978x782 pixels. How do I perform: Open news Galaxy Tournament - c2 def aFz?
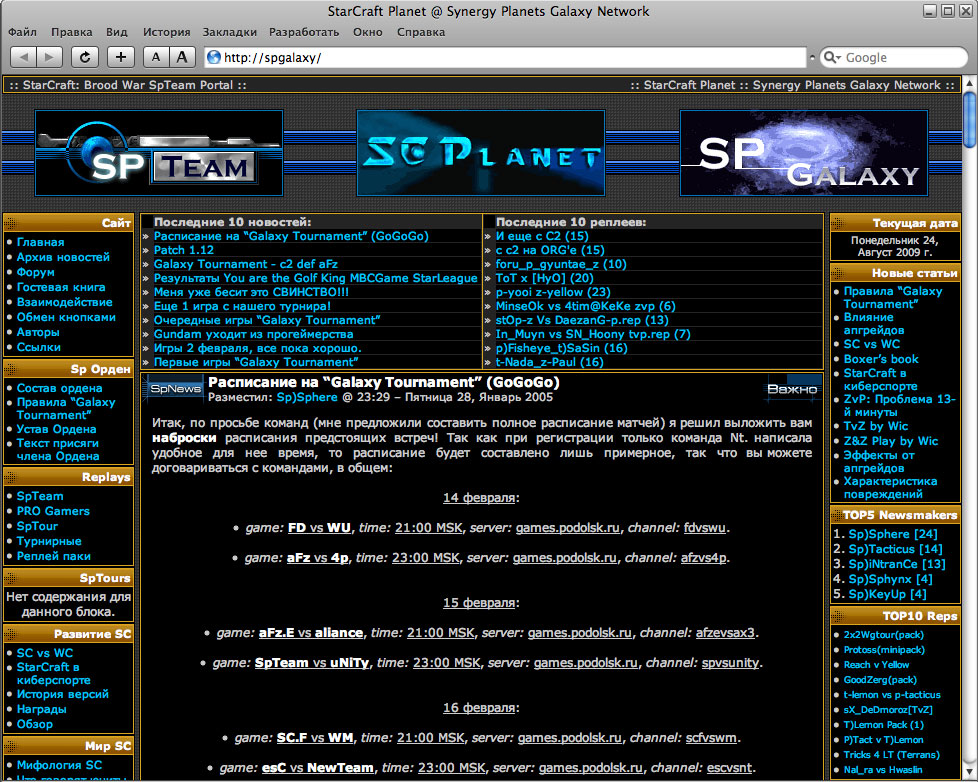[246, 264]
